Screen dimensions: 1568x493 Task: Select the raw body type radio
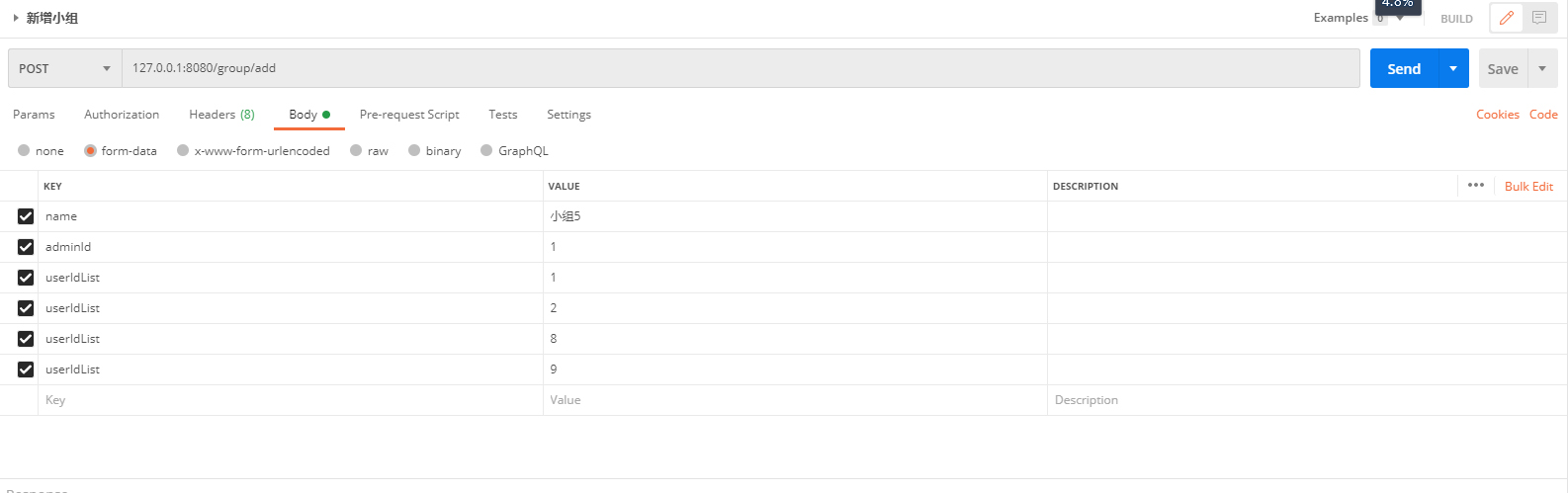click(356, 151)
